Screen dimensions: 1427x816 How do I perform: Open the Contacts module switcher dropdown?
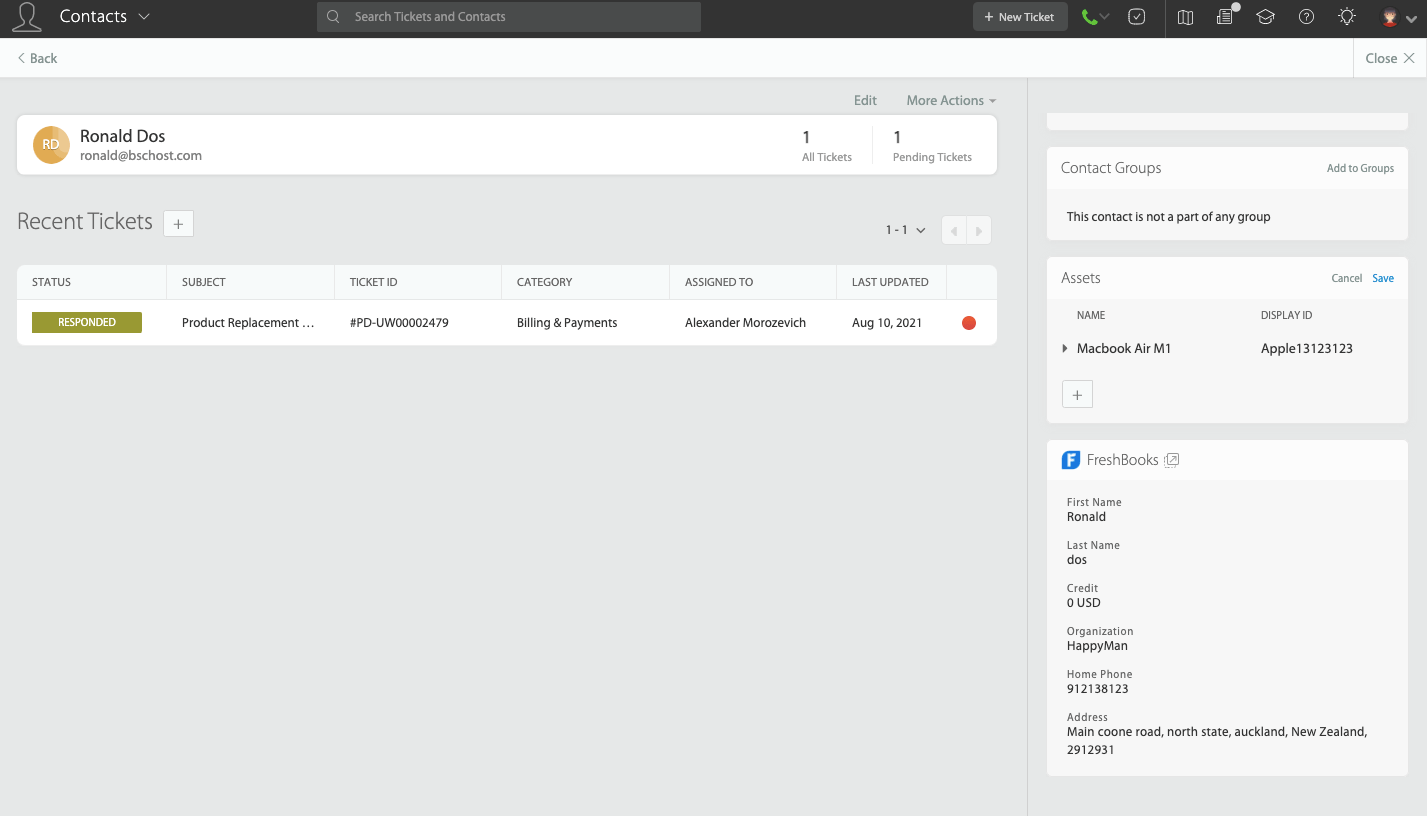144,16
